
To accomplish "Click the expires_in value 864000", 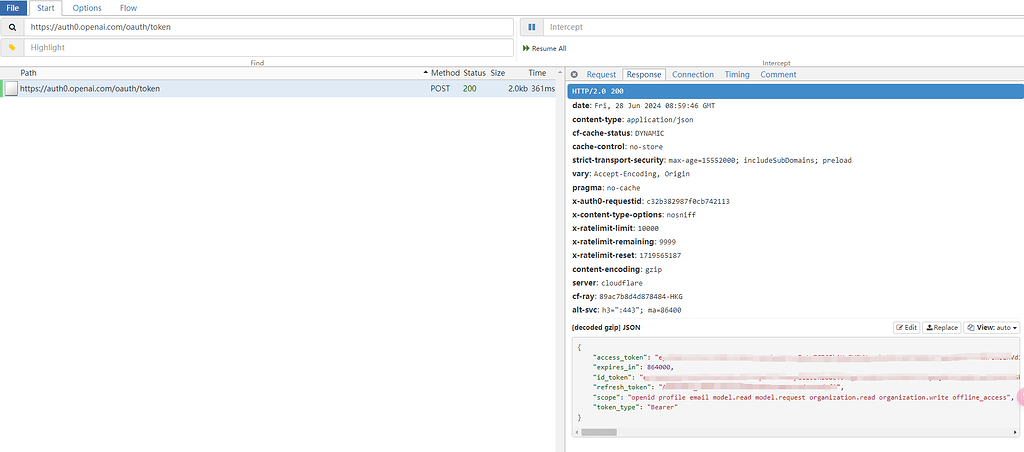I will coord(658,367).
